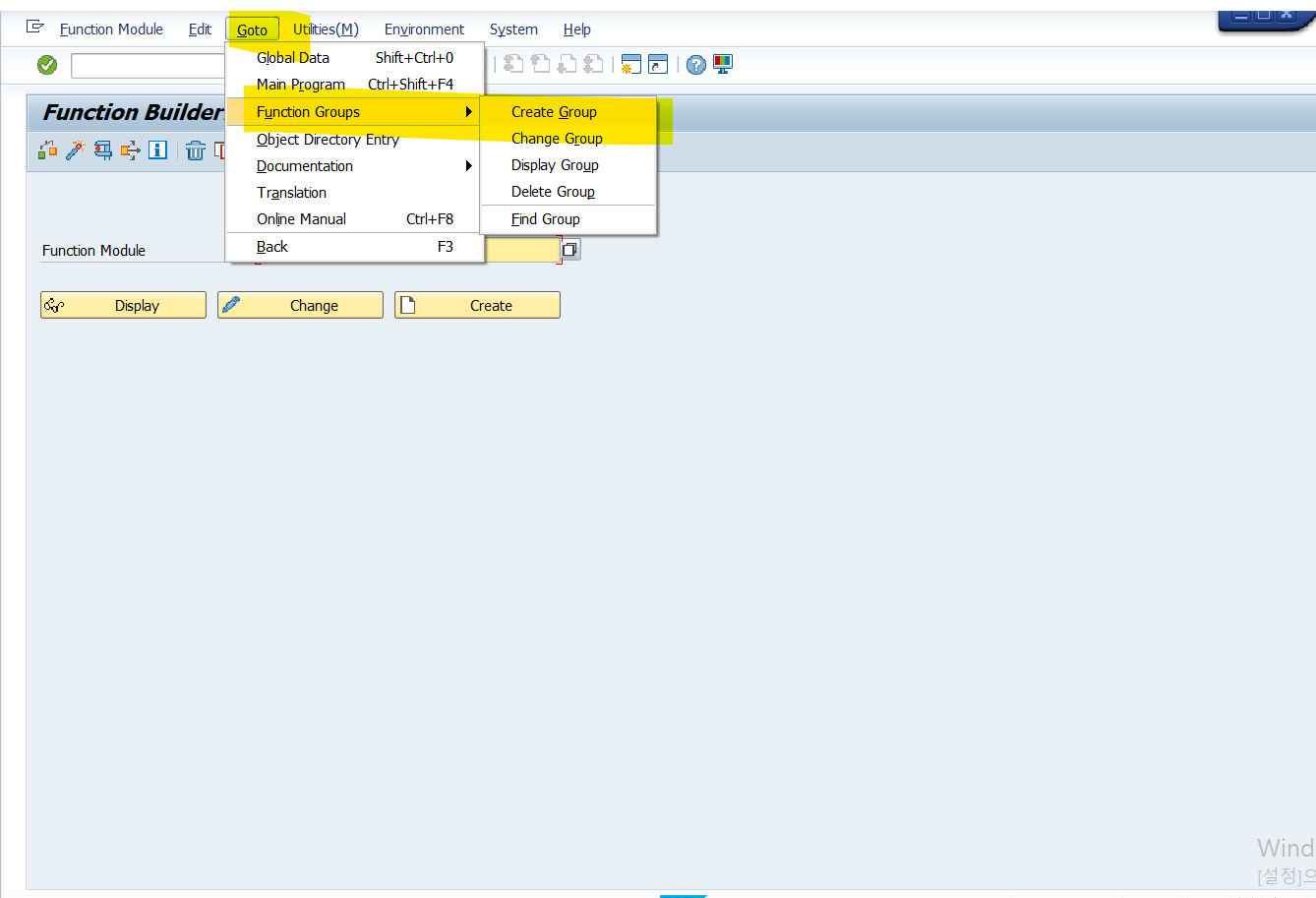Open a new session with the window-star icon
Image resolution: width=1316 pixels, height=898 pixels.
(x=631, y=64)
